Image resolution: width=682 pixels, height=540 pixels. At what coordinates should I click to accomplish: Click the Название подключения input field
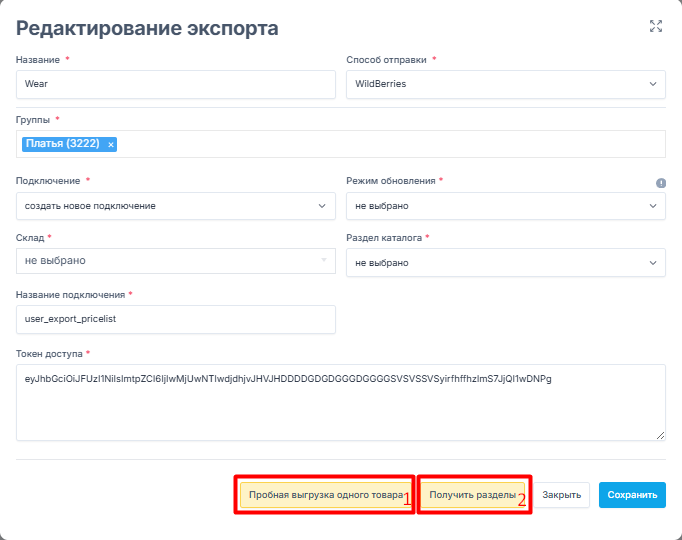pyautogui.click(x=175, y=319)
